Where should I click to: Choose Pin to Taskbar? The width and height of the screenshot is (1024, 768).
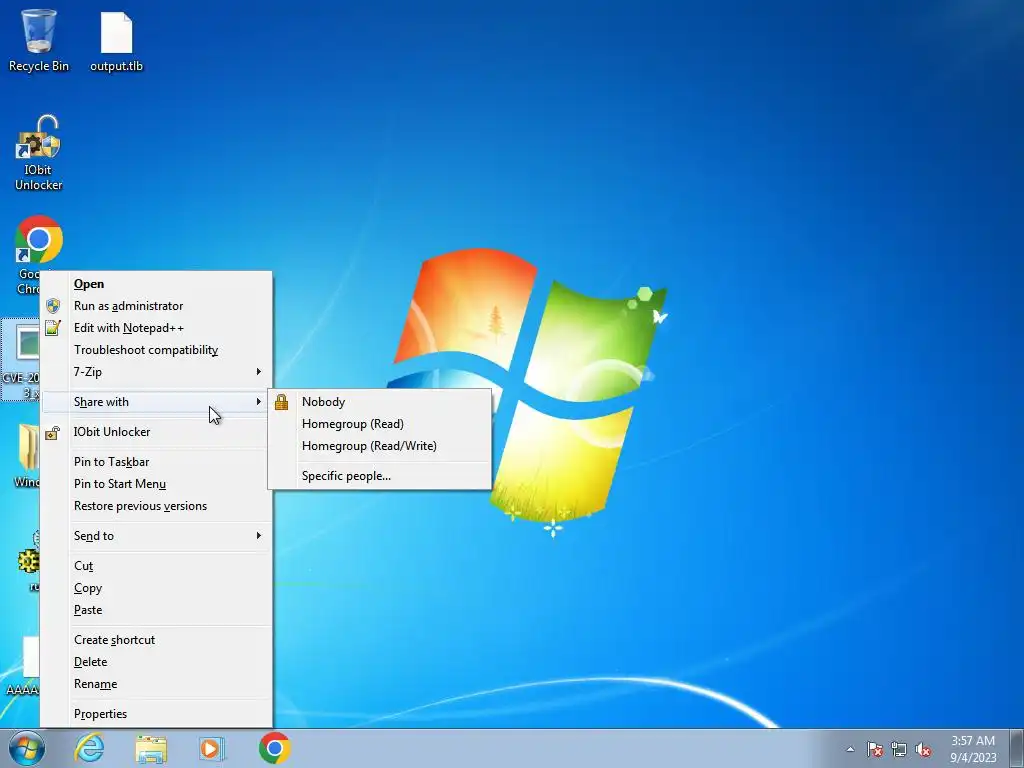(157, 462)
